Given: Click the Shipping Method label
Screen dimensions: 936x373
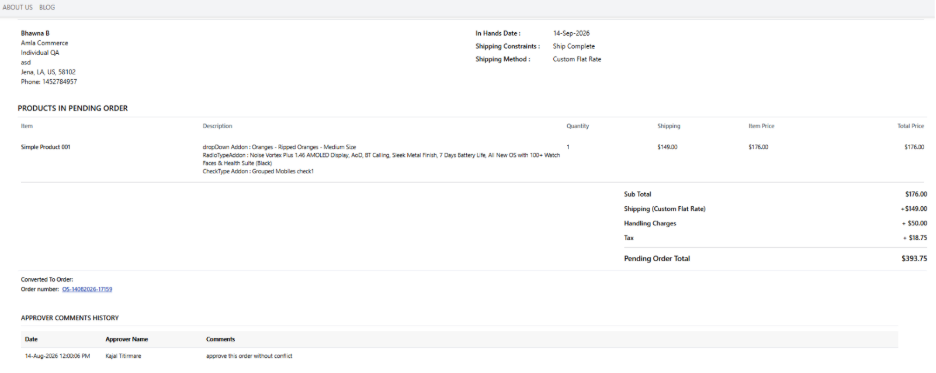Looking at the screenshot, I should coord(503,59).
